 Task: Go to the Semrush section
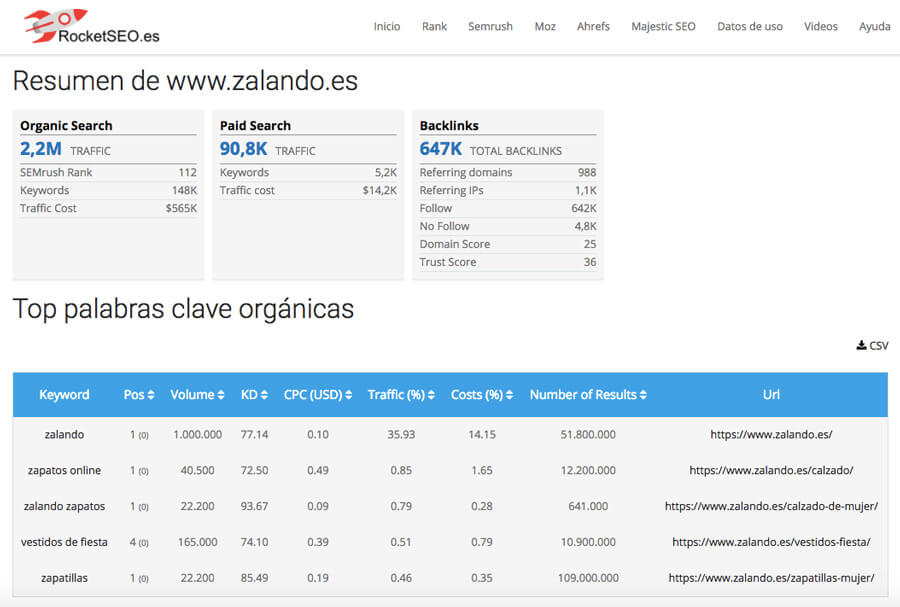(490, 26)
